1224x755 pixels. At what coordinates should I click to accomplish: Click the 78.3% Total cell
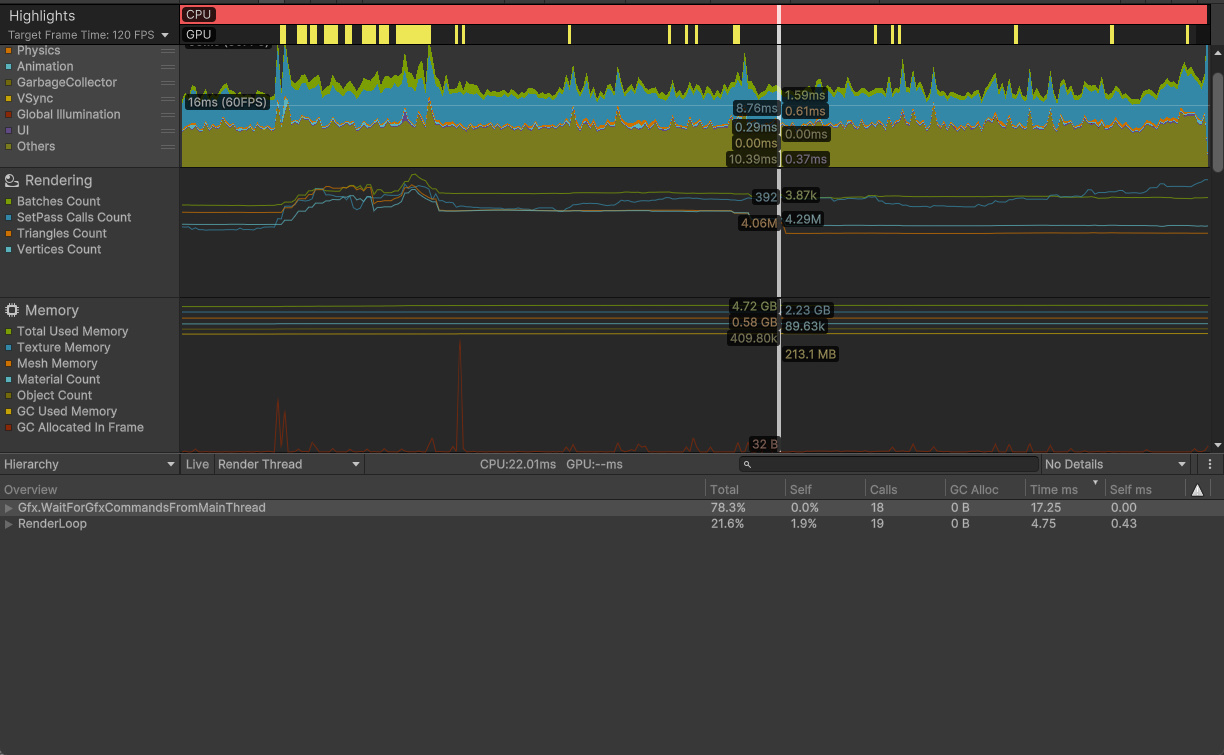click(x=728, y=508)
